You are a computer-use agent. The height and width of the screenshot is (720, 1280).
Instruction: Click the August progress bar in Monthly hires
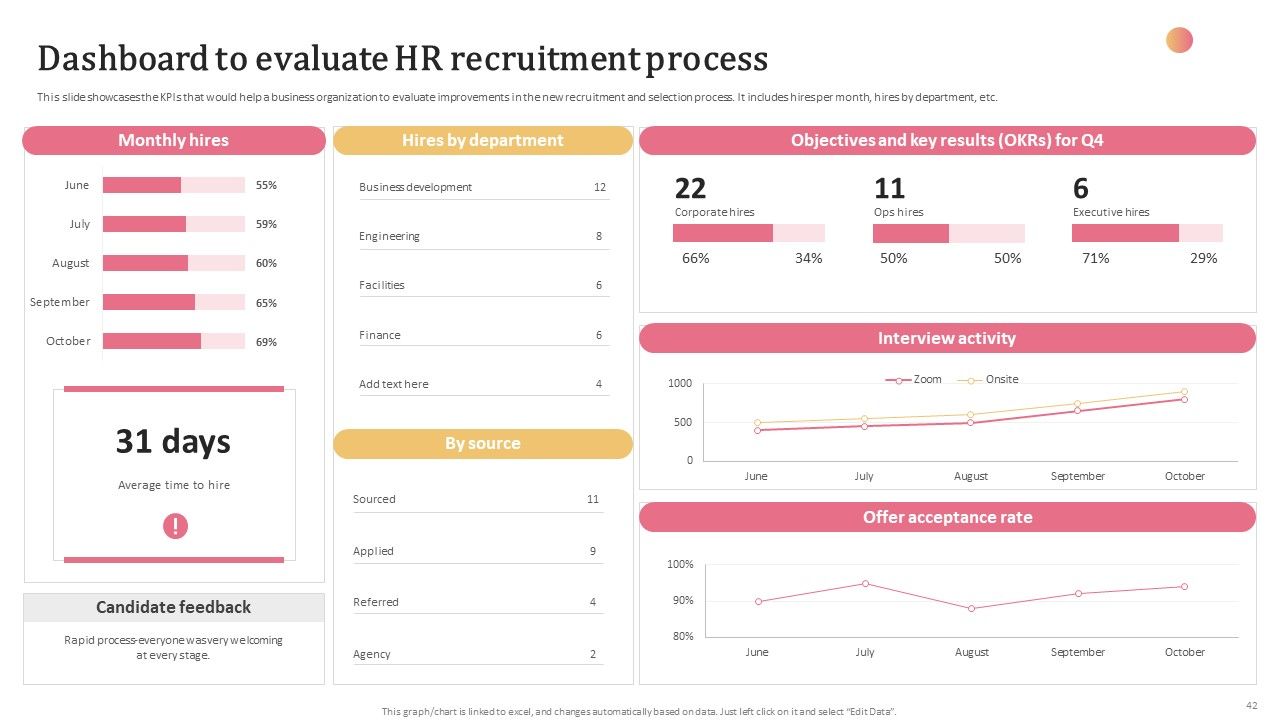point(174,263)
